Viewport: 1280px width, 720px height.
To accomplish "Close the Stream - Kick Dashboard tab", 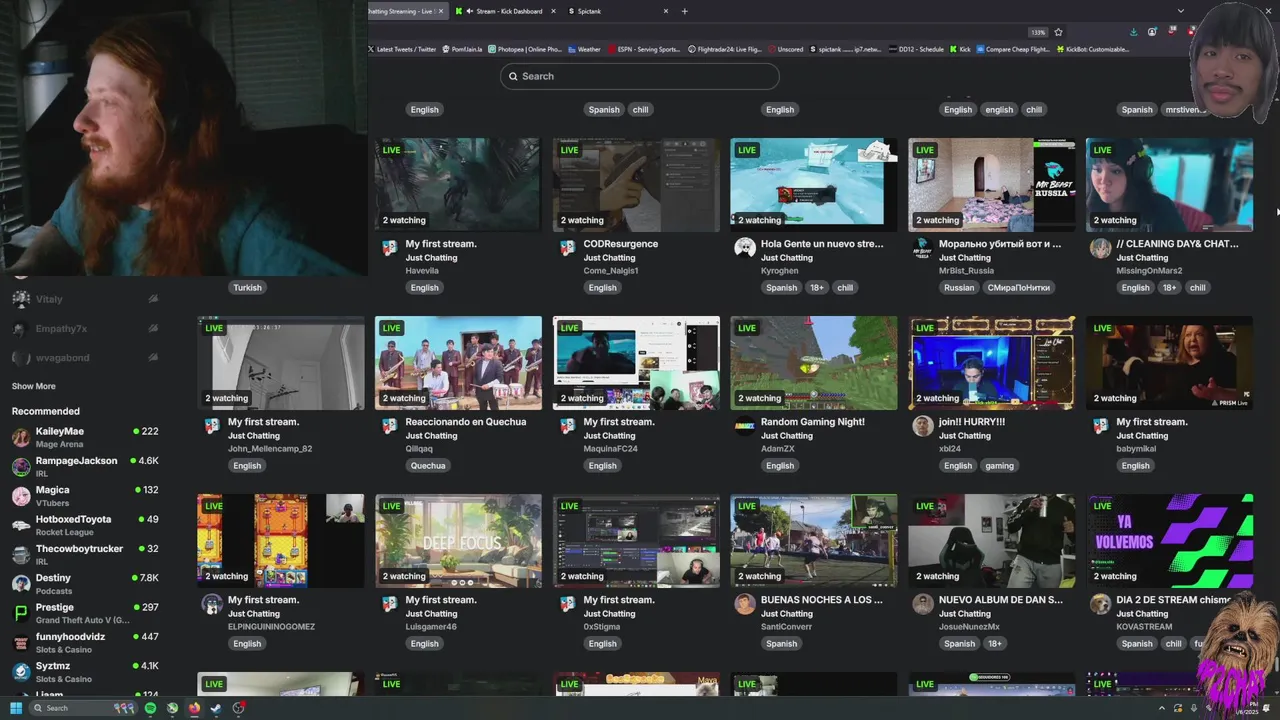I will pyautogui.click(x=552, y=11).
